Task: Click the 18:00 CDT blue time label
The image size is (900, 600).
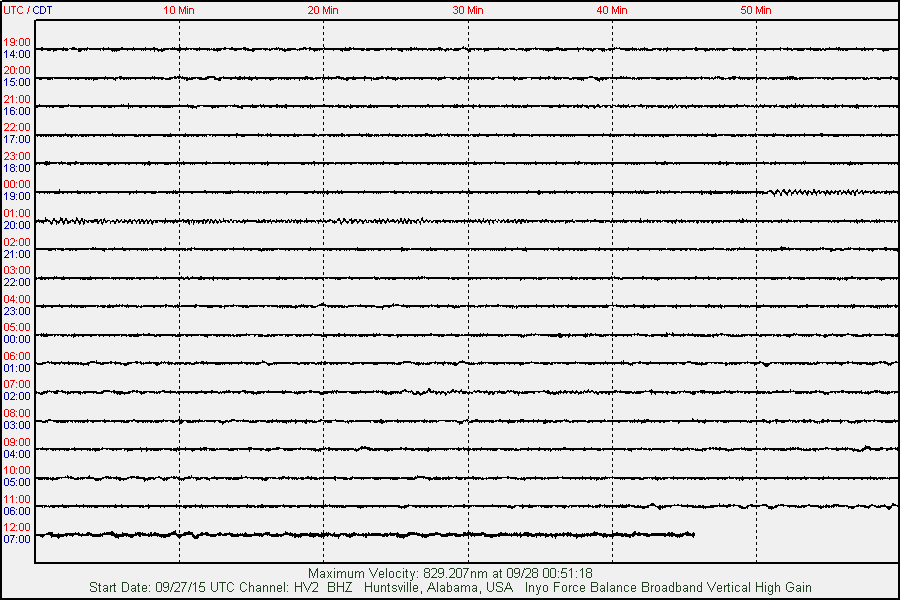Action: tap(17, 168)
